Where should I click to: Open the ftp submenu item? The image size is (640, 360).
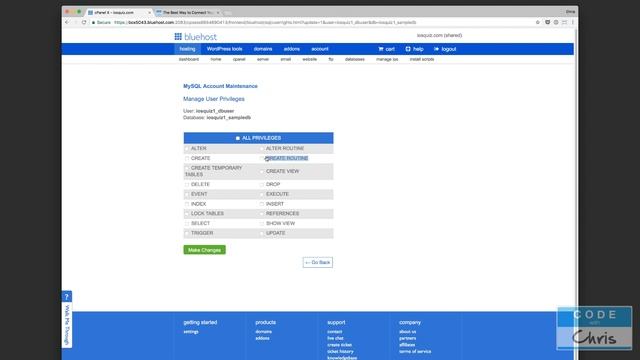[331, 60]
